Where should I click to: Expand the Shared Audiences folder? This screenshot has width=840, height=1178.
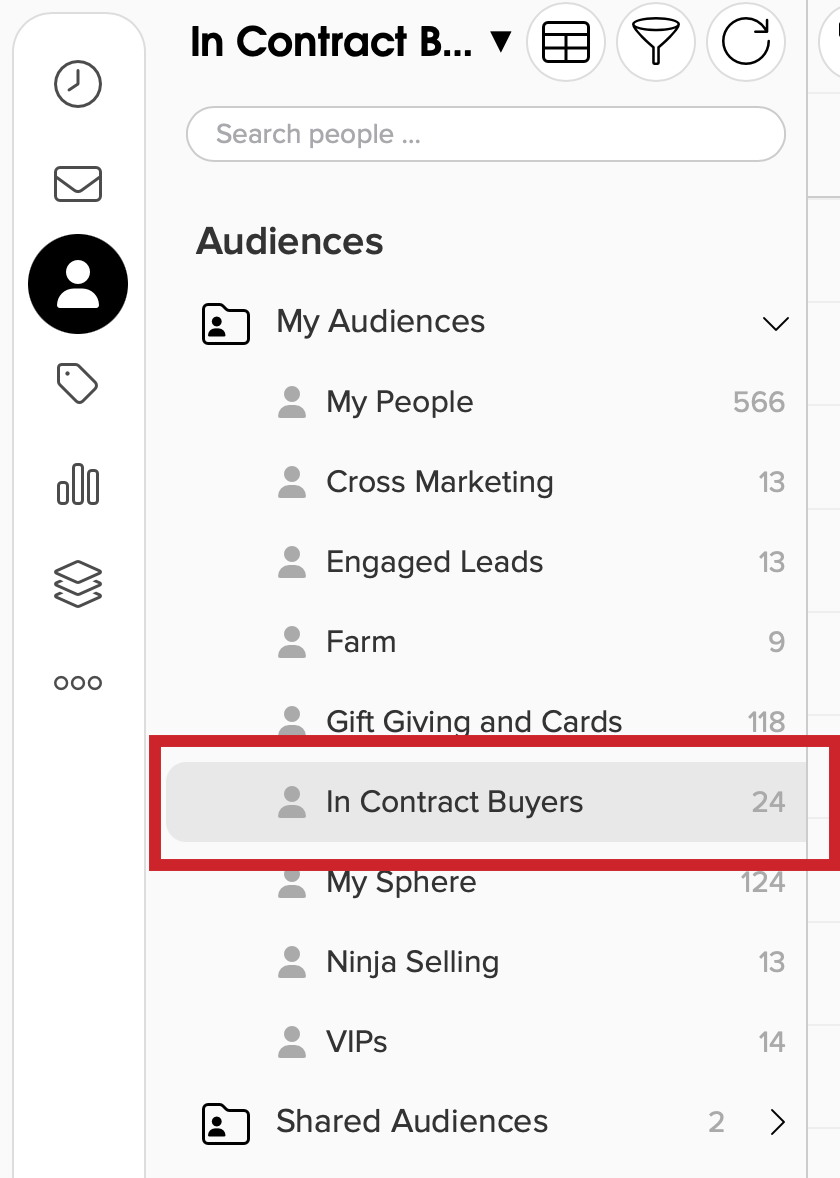778,1122
